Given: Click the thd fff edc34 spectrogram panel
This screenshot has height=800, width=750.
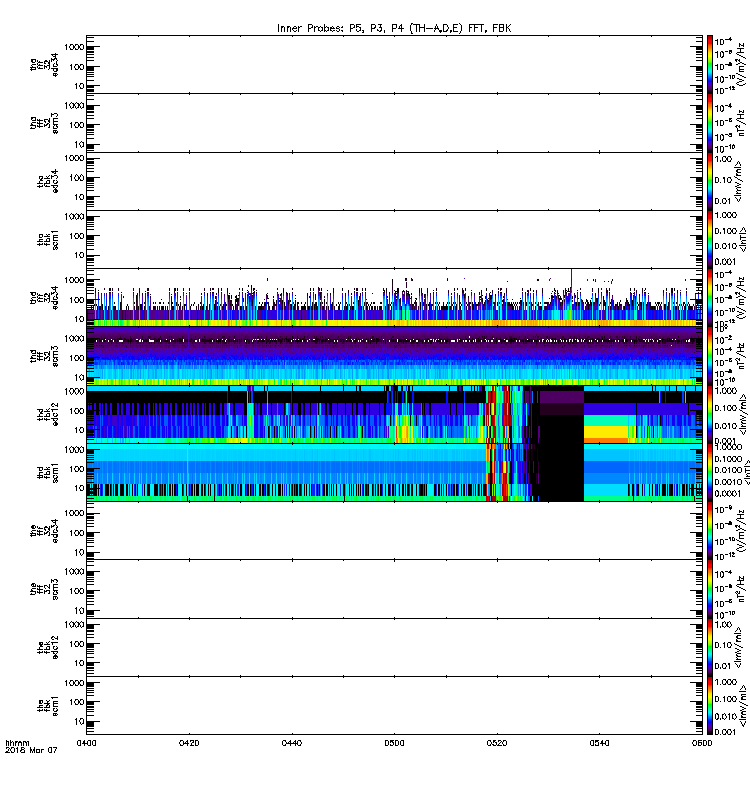Looking at the screenshot, I should 394,297.
